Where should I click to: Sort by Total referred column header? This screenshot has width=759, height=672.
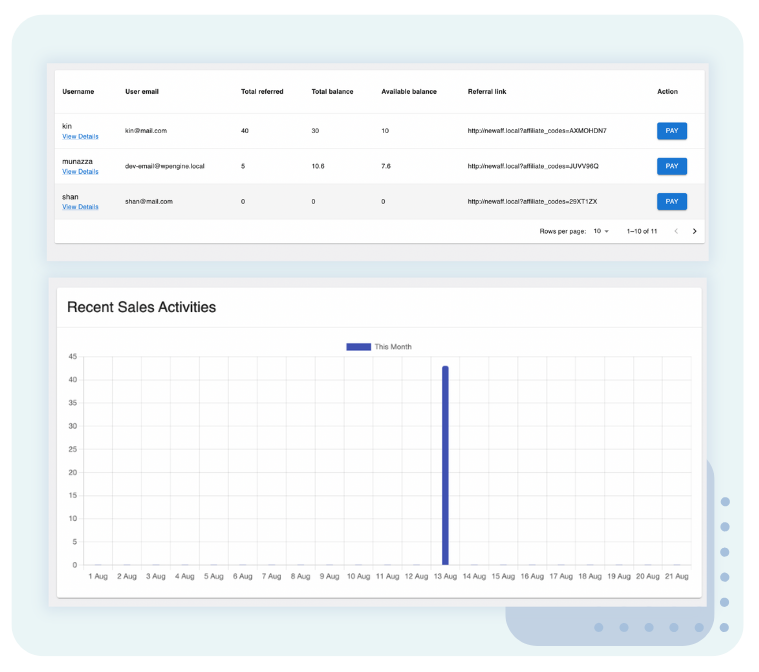[262, 92]
